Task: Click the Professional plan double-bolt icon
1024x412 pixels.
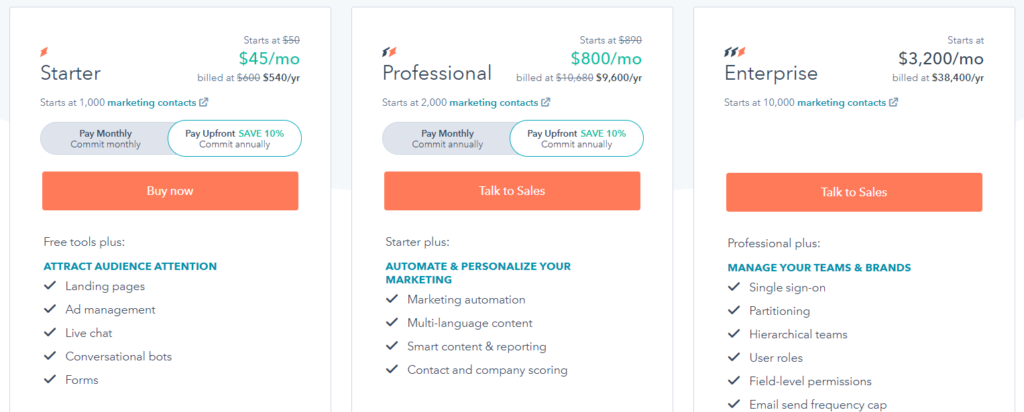Action: coord(389,52)
